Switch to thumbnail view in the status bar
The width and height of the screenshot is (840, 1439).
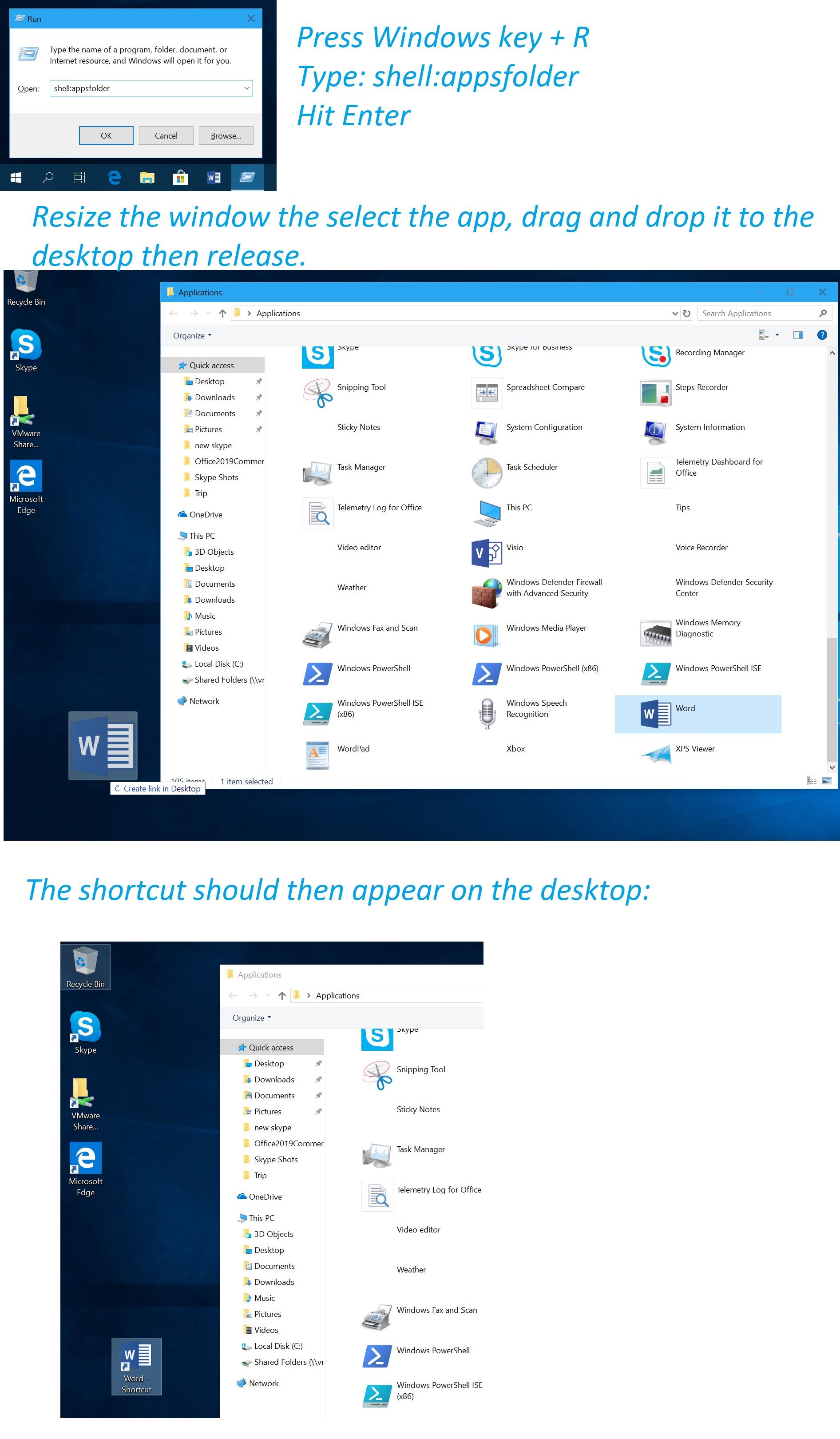[827, 781]
